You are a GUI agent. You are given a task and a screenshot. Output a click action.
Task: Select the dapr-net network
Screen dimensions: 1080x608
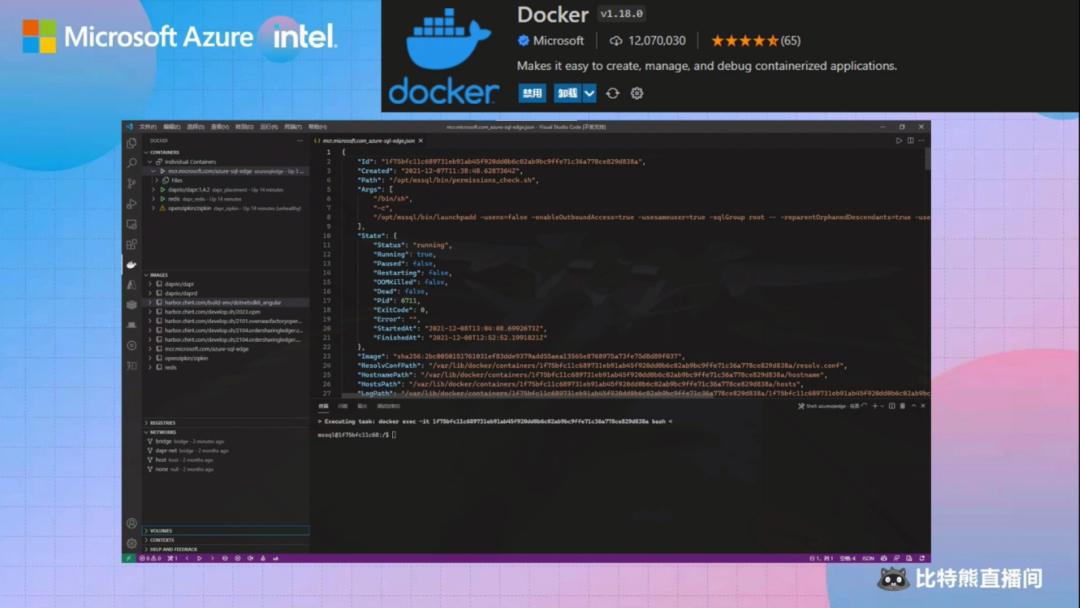point(226,451)
